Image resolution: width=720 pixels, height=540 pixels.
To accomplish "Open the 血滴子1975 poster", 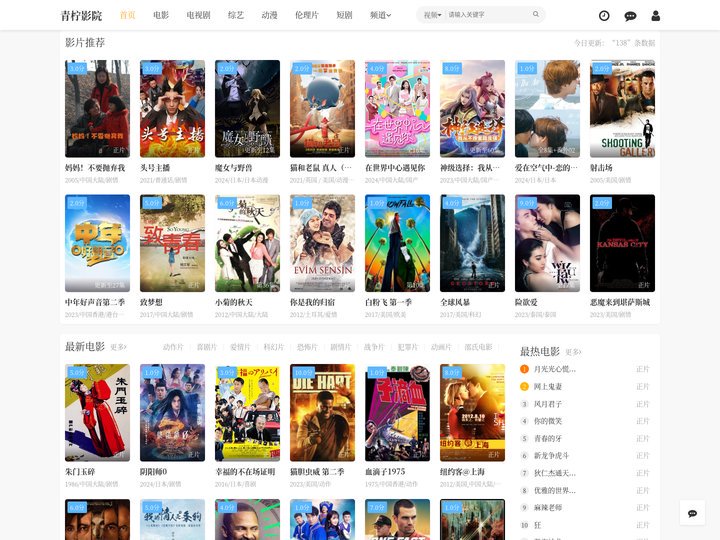I will tap(397, 412).
